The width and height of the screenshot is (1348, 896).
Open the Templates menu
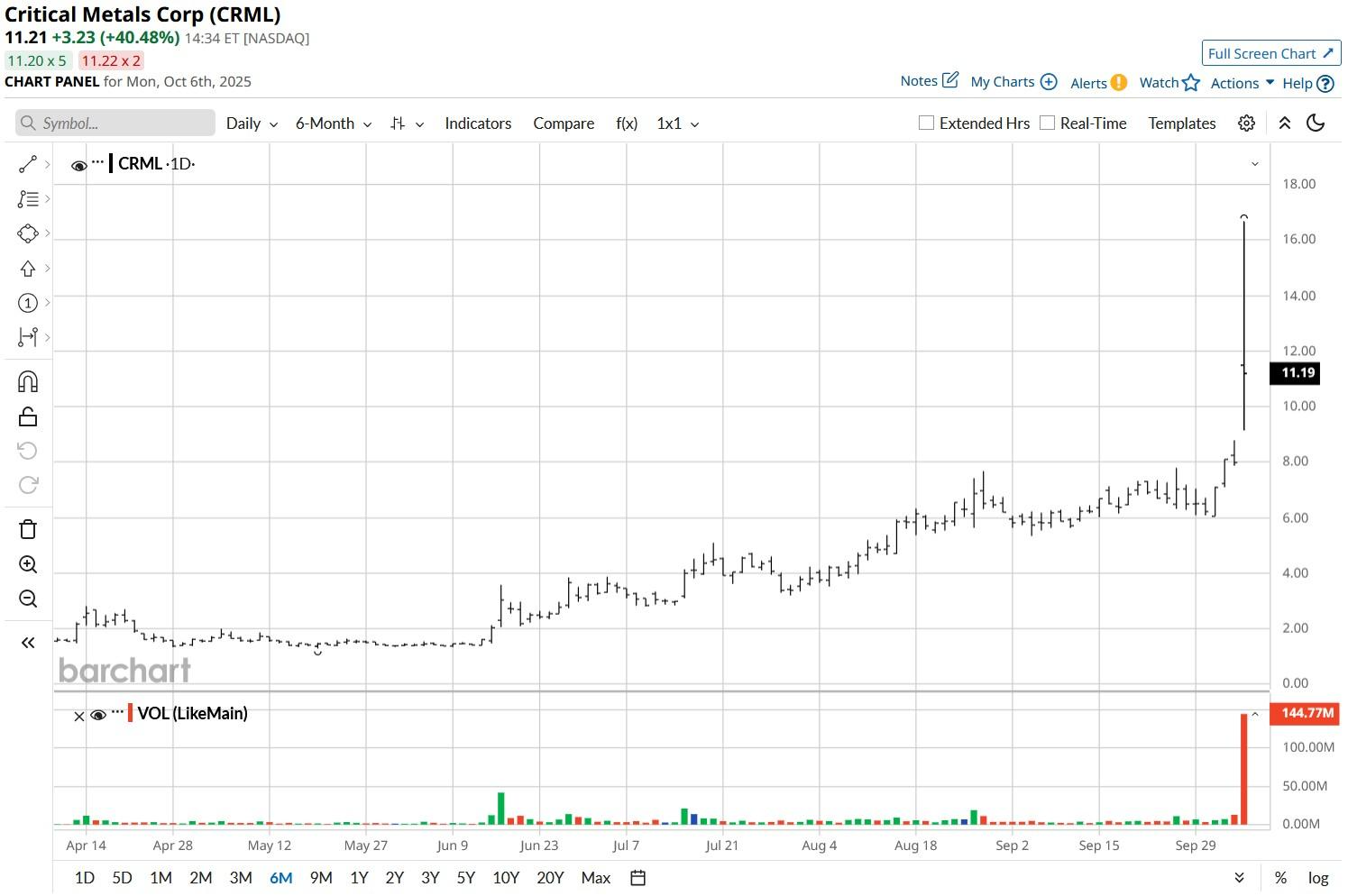coord(1181,123)
